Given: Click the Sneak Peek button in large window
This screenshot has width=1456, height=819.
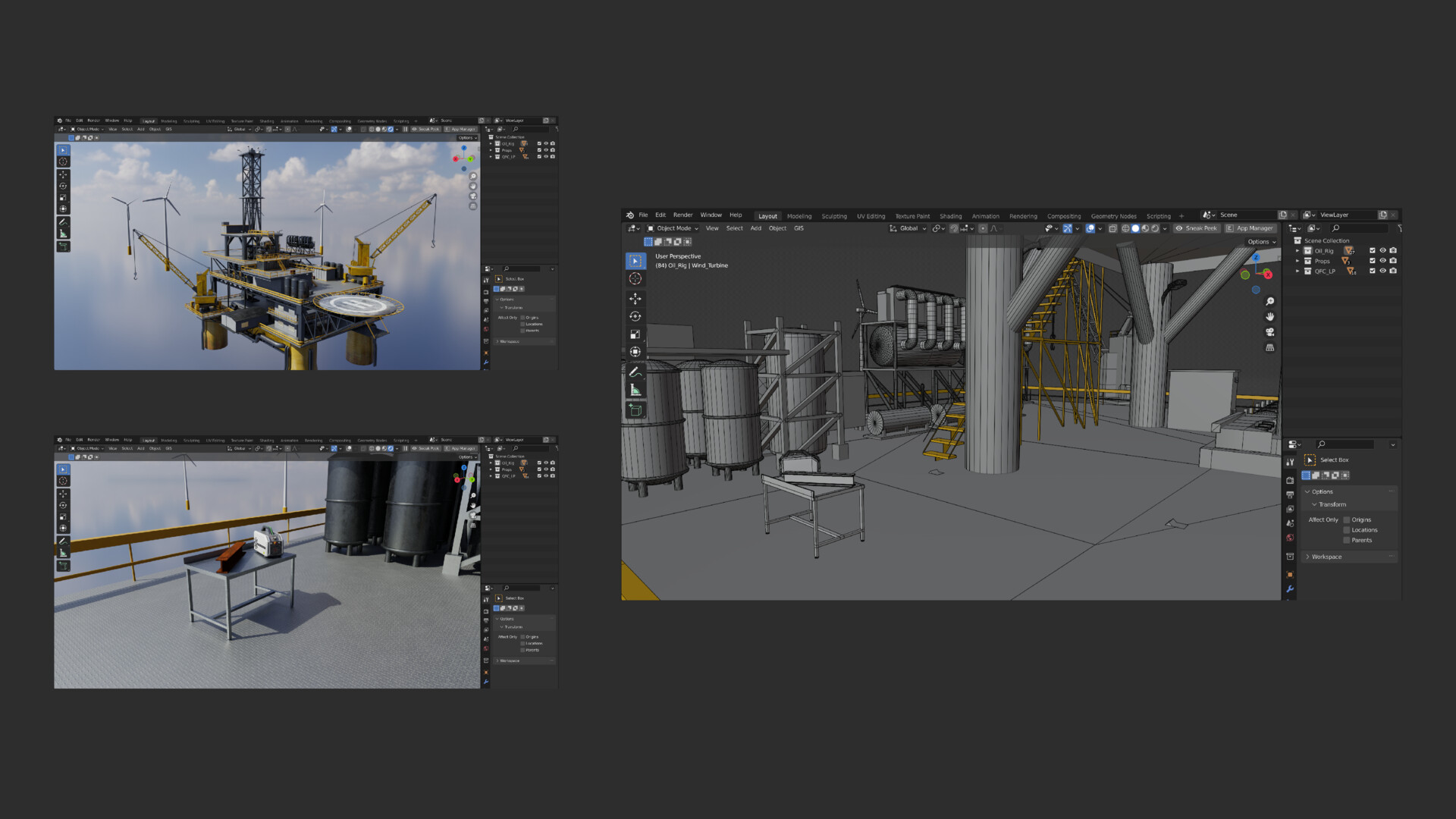Looking at the screenshot, I should pos(1196,228).
